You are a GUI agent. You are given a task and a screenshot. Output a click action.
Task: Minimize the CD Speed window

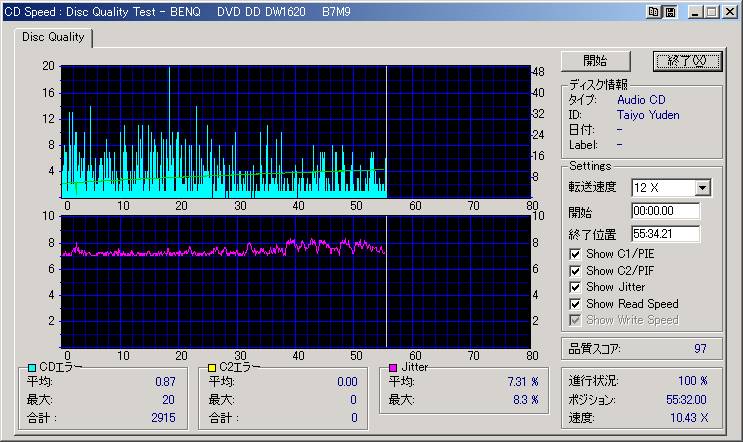click(x=693, y=12)
